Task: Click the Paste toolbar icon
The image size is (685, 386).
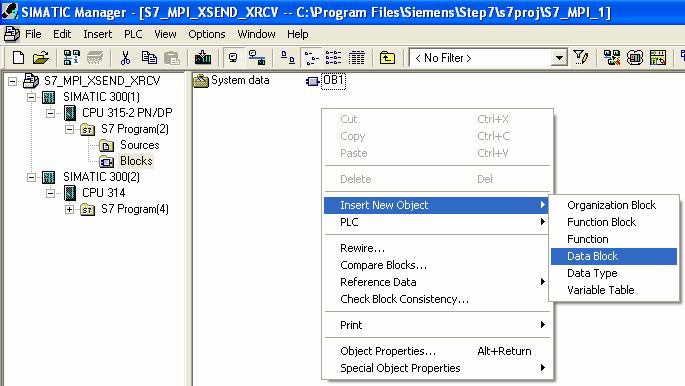Action: 172,58
